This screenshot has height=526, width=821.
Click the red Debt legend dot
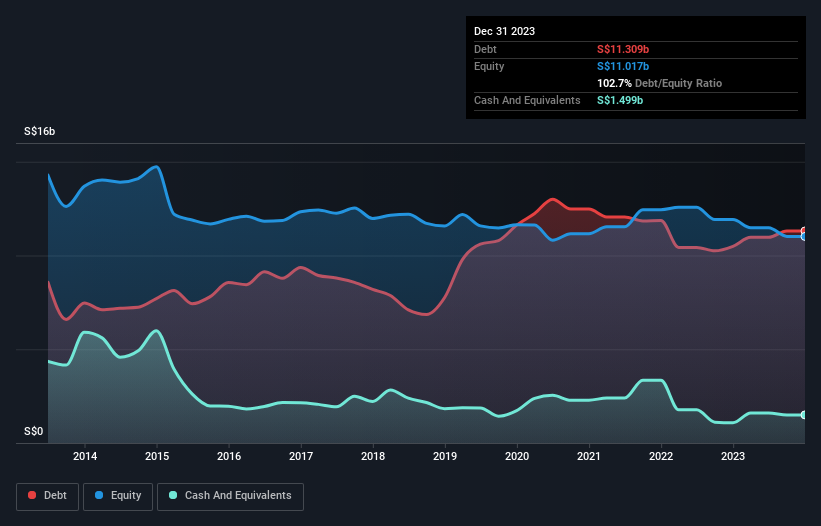click(x=32, y=495)
